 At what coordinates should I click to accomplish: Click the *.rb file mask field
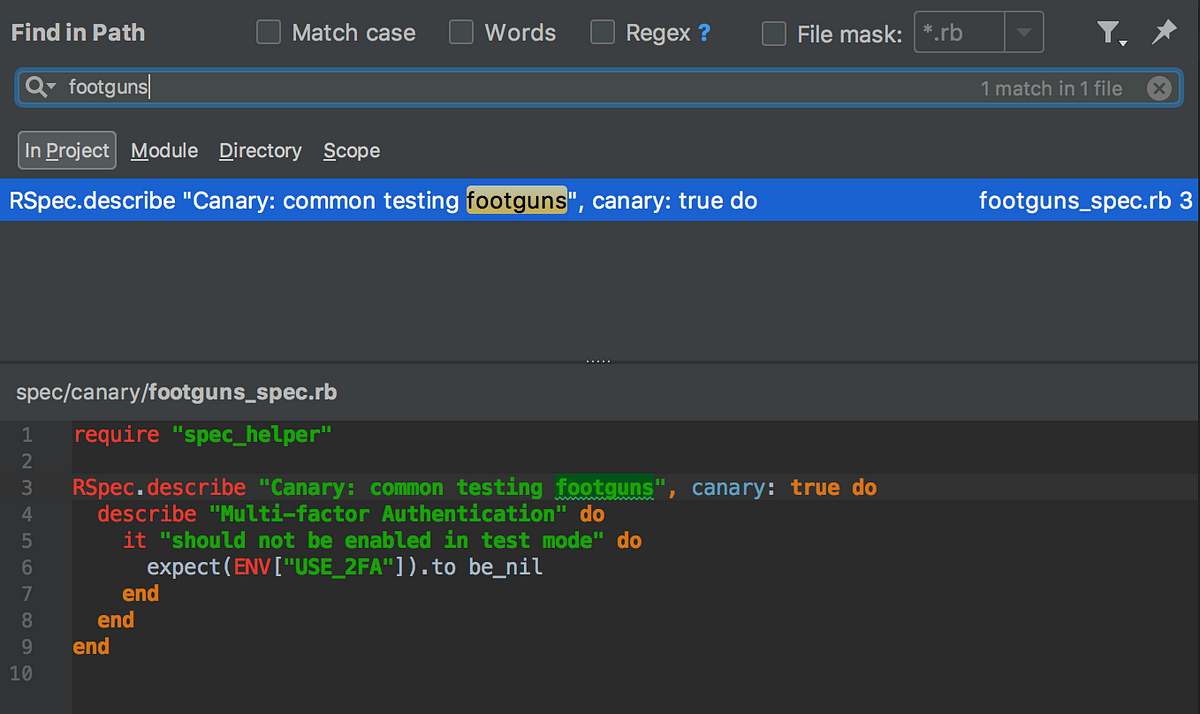959,33
